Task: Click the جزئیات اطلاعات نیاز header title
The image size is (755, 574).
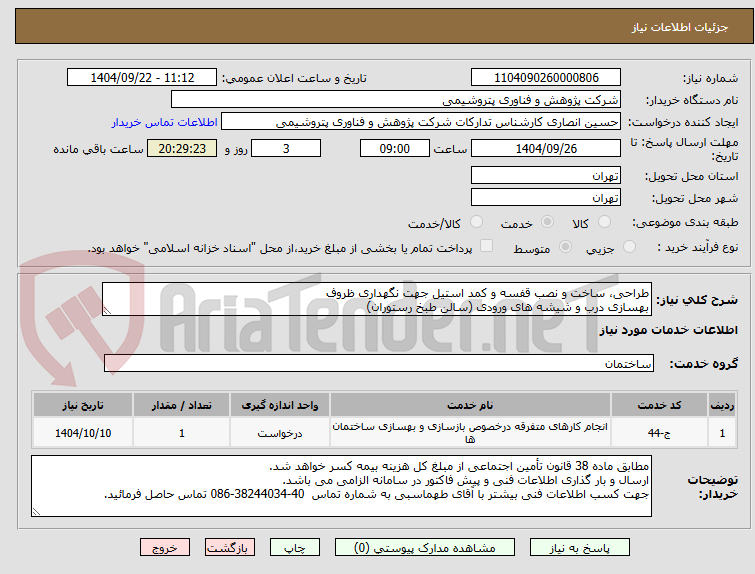Action: 680,27
